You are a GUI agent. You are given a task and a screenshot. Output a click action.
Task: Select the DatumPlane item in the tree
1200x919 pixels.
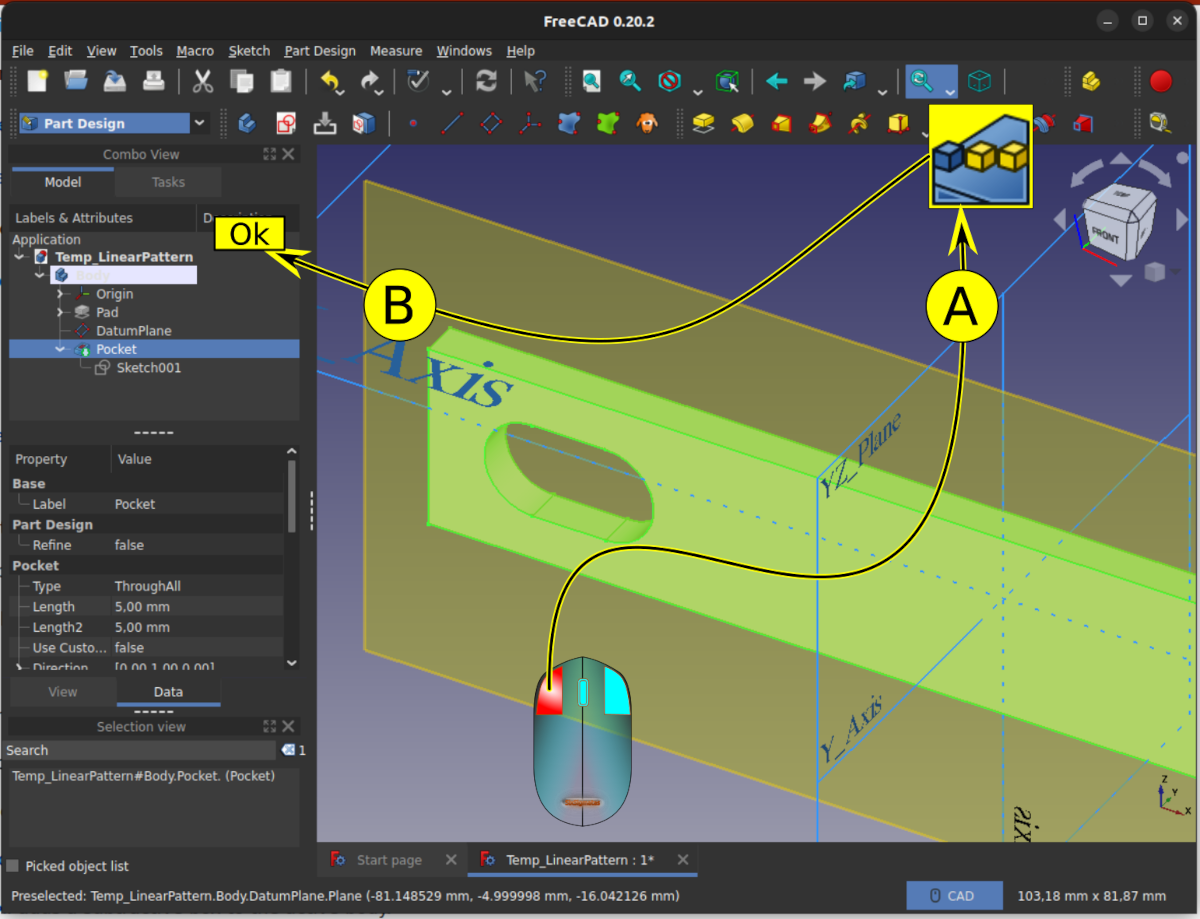pos(133,331)
